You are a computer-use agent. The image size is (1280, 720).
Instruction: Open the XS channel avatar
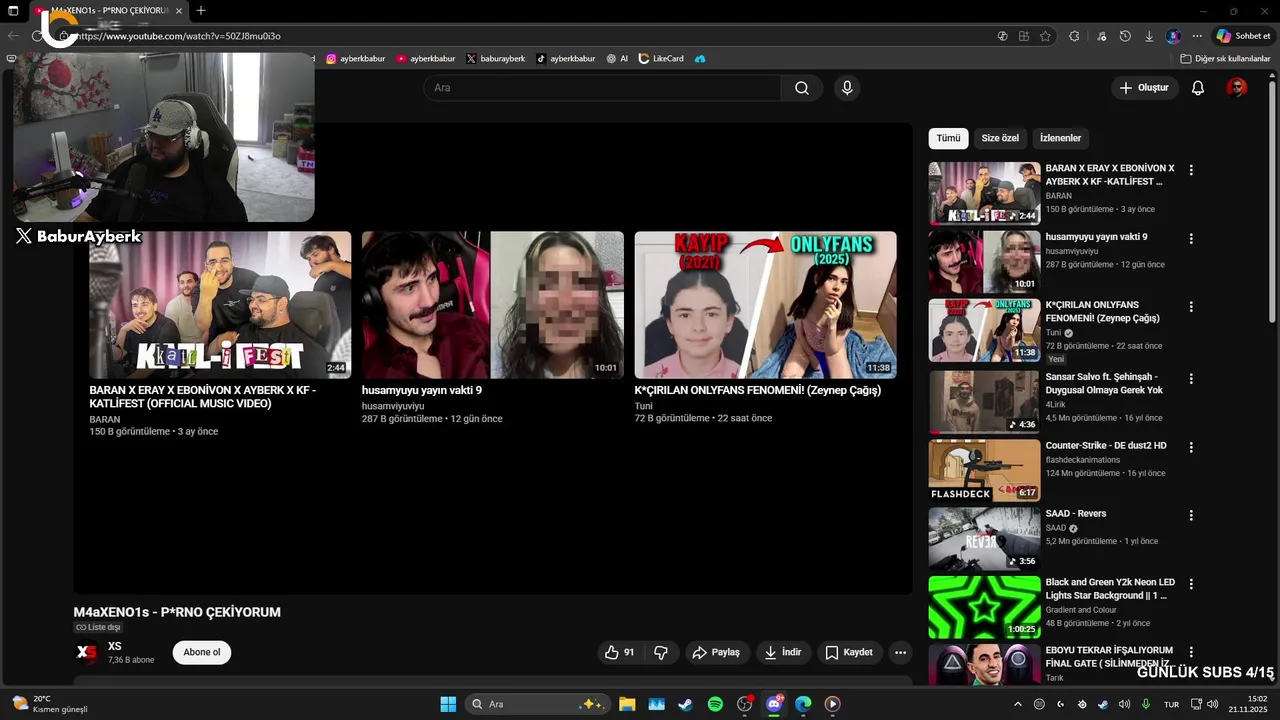click(x=87, y=653)
